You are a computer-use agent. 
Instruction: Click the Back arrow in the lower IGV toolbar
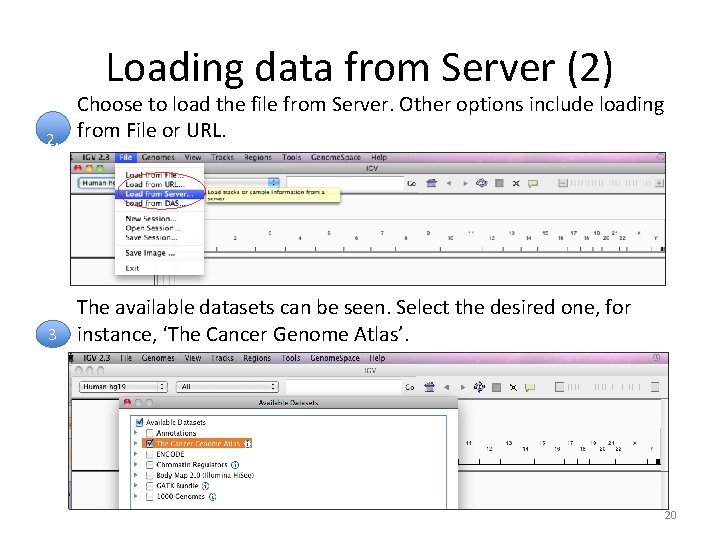coord(446,387)
